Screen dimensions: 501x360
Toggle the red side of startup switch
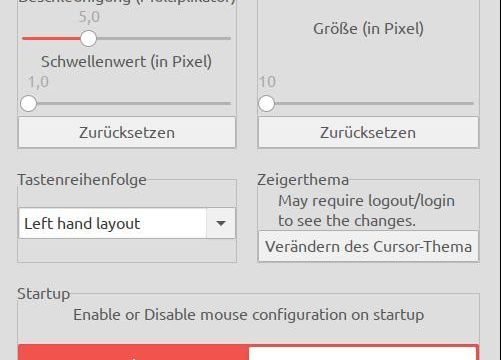(x=133, y=352)
